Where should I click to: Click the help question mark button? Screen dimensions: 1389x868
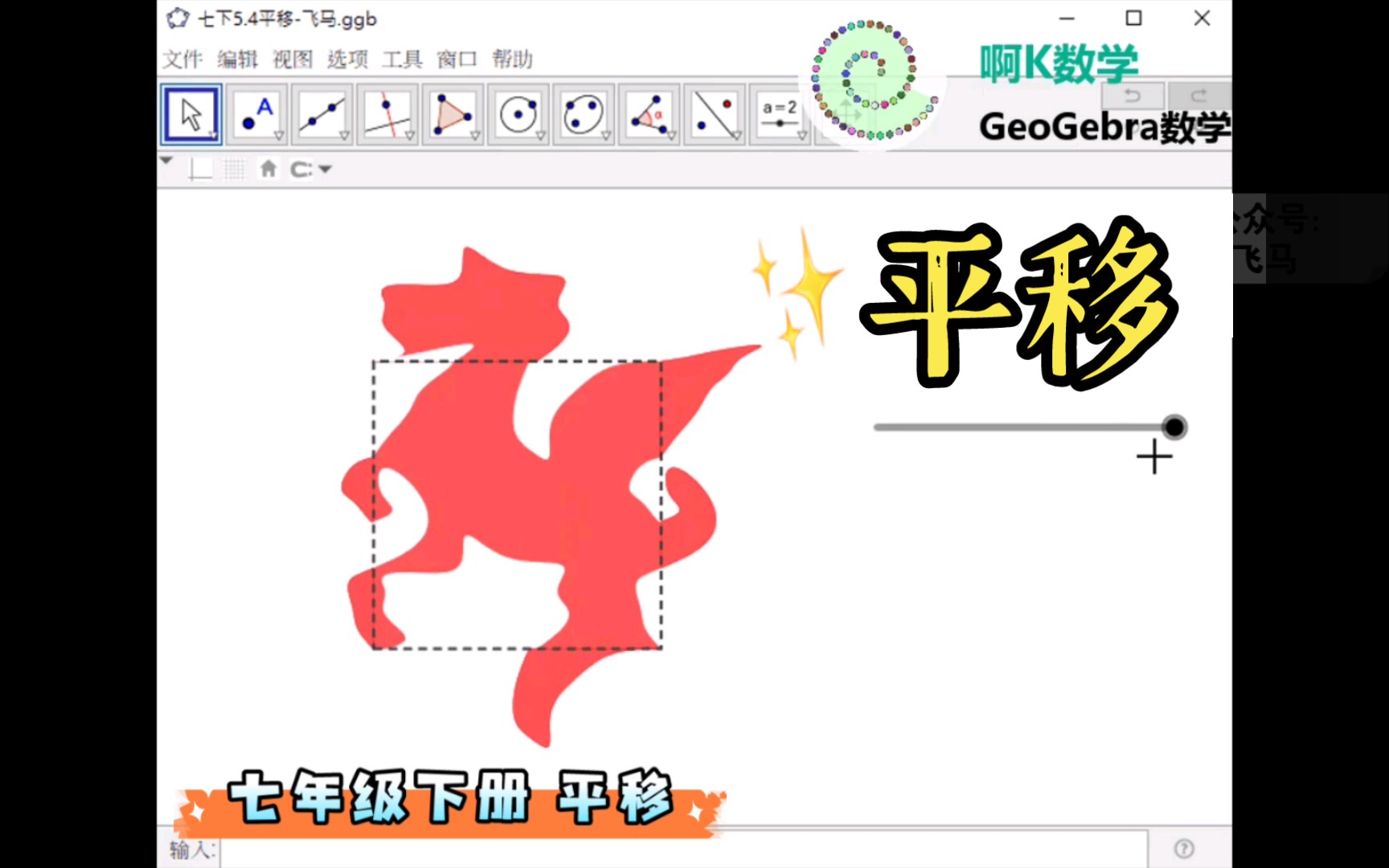pyautogui.click(x=1183, y=846)
